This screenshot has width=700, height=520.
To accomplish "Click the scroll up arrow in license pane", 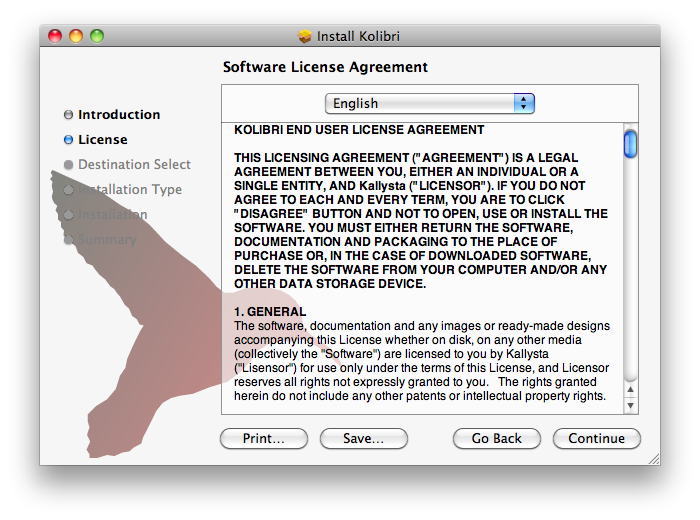I will (630, 389).
